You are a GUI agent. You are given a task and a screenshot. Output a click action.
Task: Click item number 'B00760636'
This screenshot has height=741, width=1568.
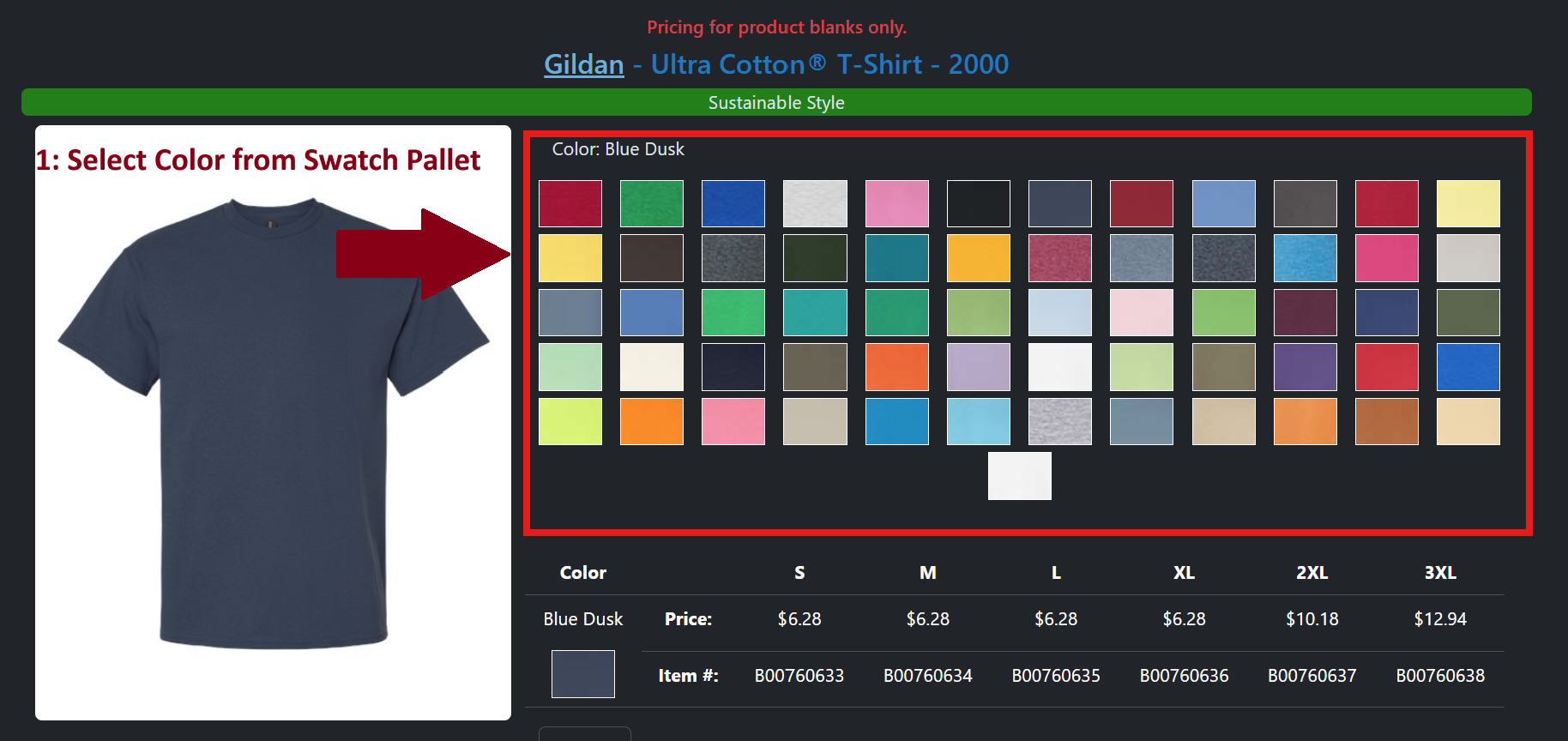(x=1185, y=676)
